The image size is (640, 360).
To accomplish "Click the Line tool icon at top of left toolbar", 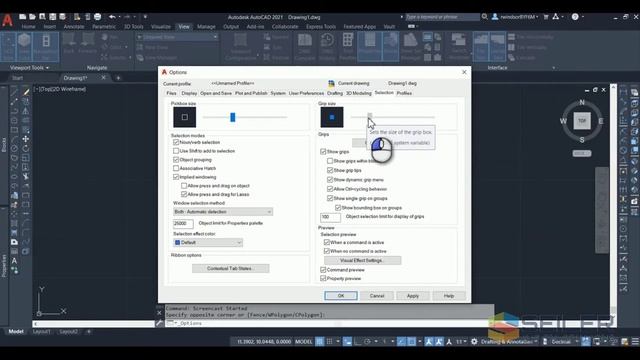I will pyautogui.click(x=14, y=92).
